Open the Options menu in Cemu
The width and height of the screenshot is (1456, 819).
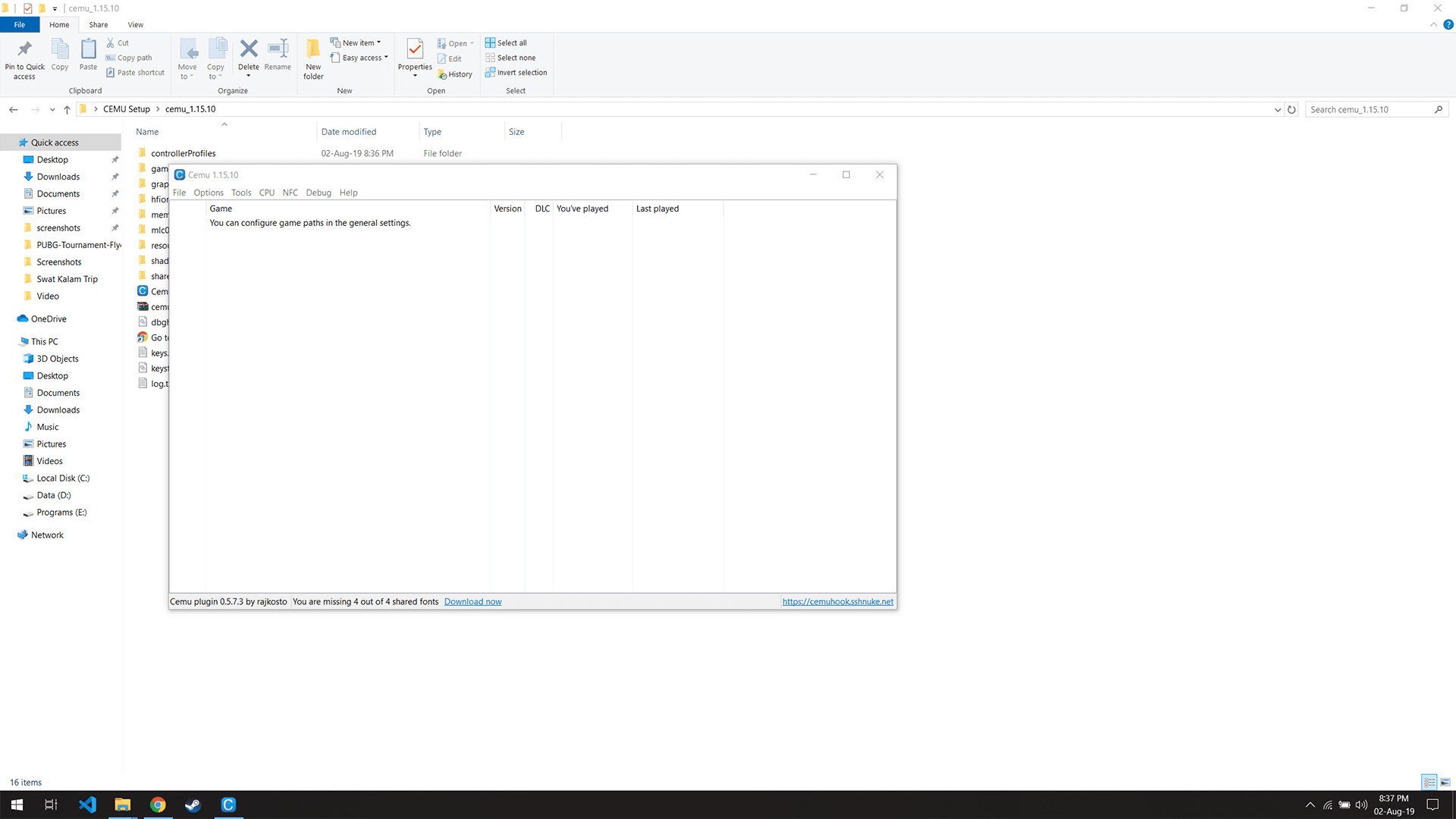click(x=209, y=193)
